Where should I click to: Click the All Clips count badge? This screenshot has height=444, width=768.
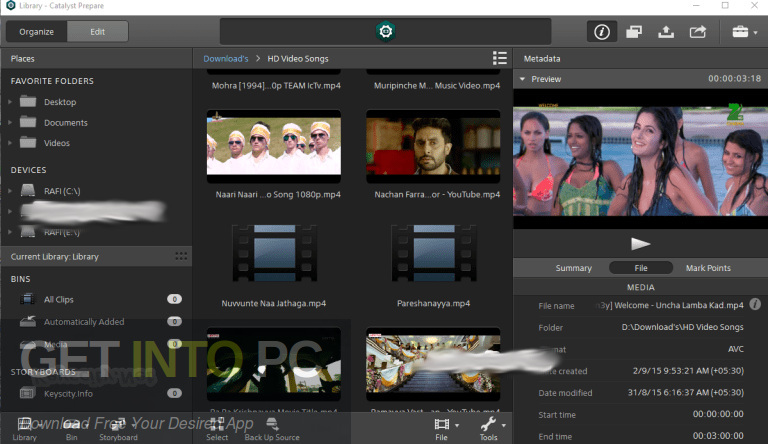click(x=174, y=299)
